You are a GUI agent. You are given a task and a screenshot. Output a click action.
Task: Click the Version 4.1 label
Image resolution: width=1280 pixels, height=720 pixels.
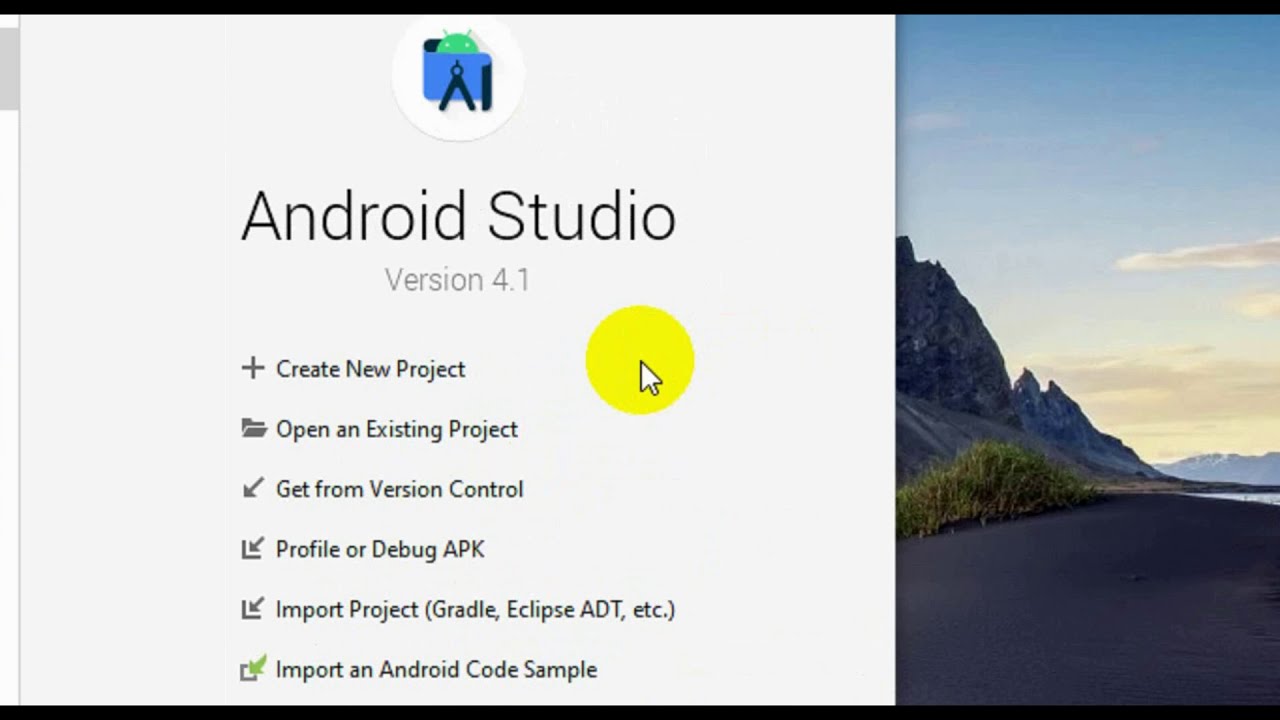(457, 280)
